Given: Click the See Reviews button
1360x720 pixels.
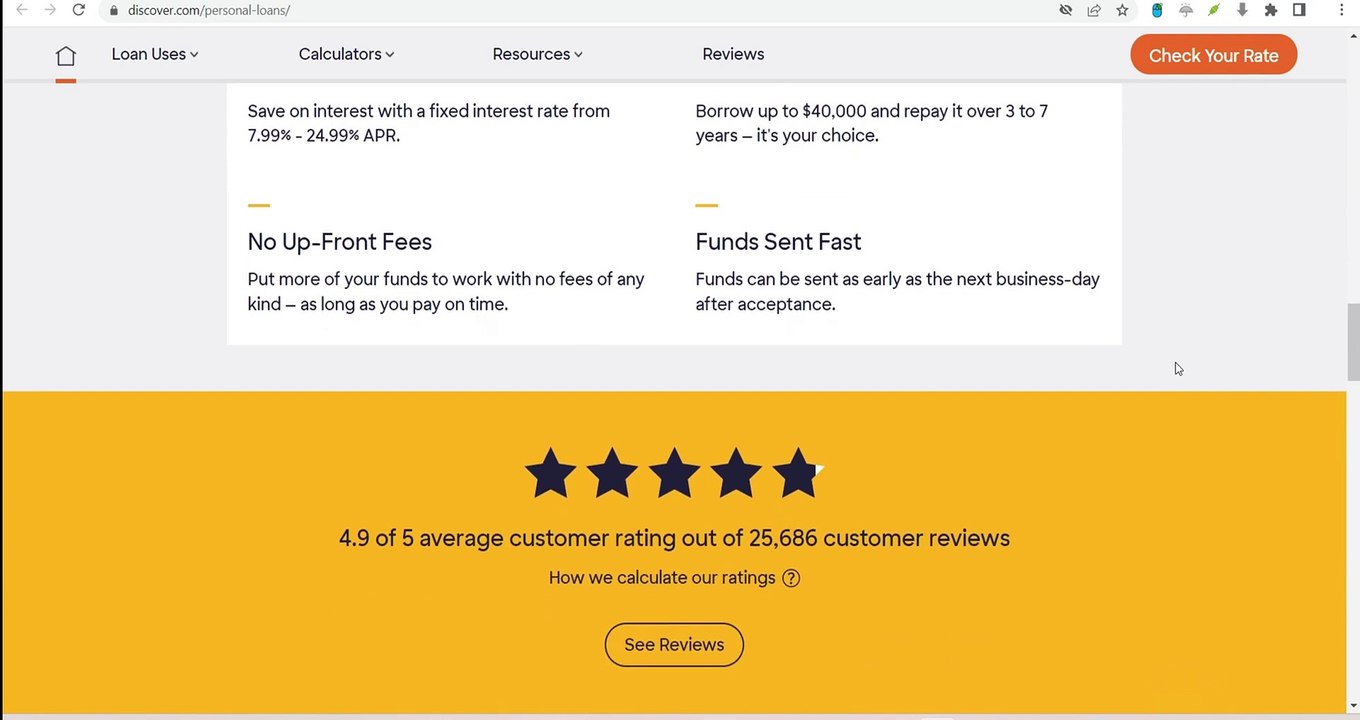Looking at the screenshot, I should pos(674,645).
